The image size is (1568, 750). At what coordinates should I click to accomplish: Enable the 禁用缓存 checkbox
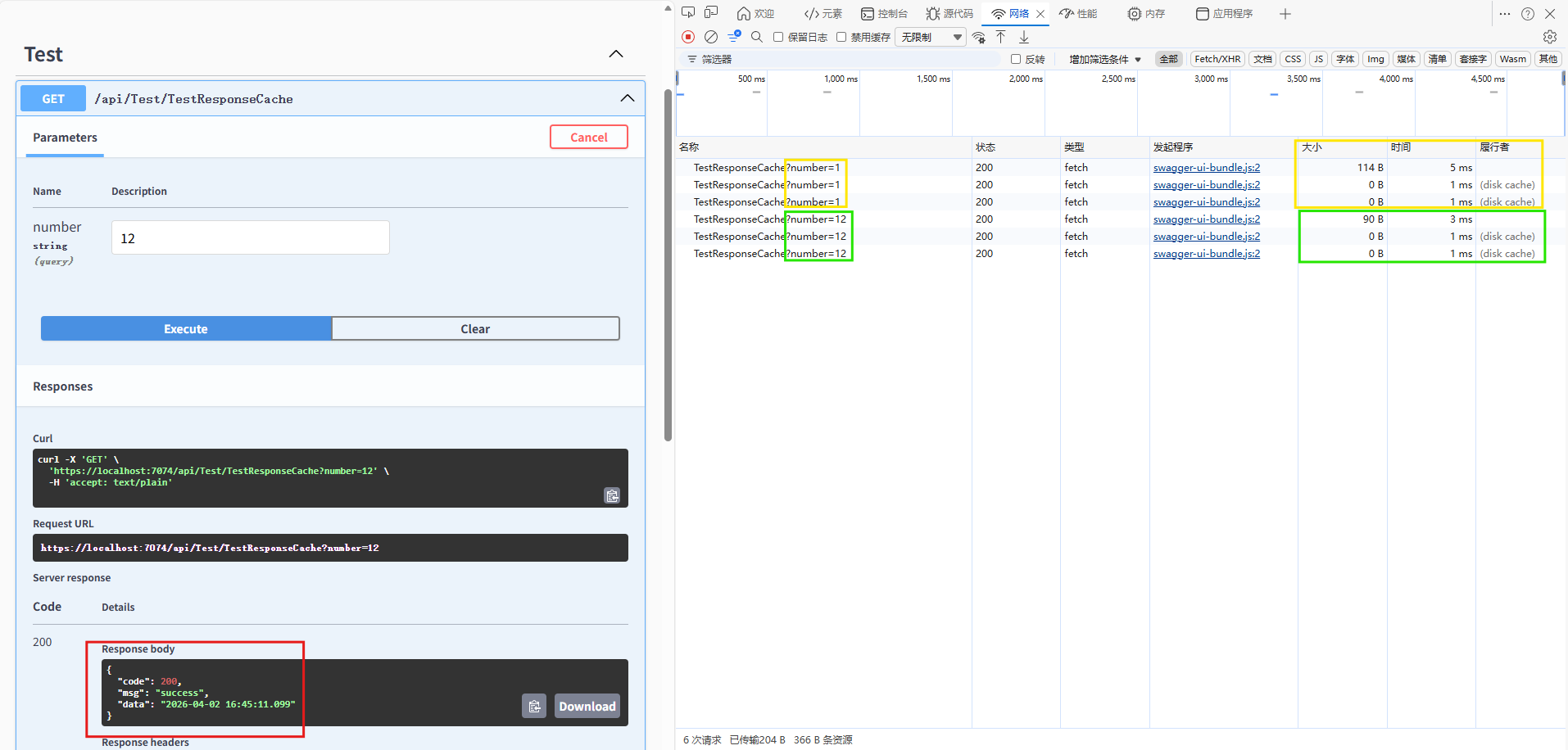(x=841, y=37)
